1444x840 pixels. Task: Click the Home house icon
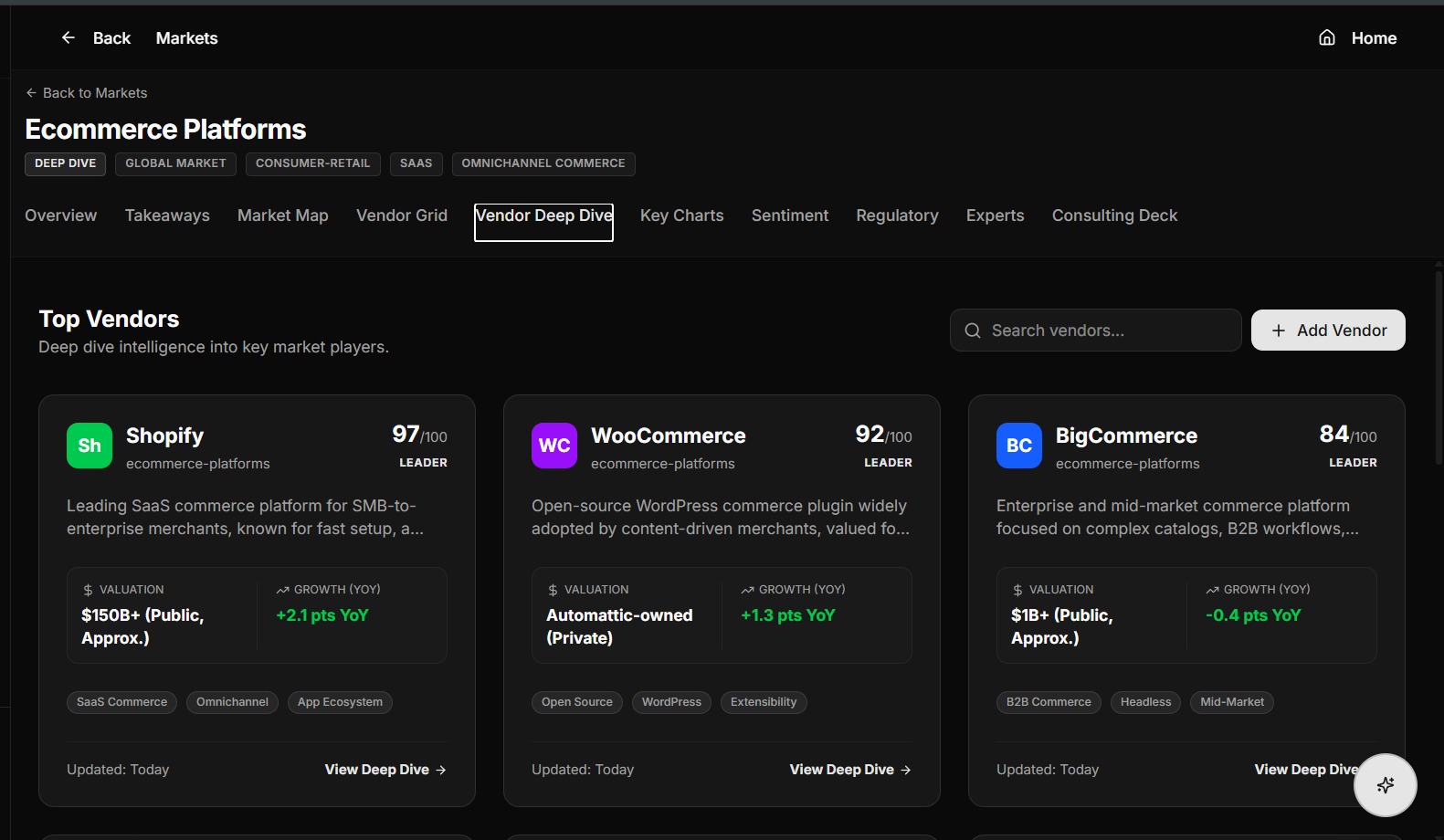click(1327, 37)
